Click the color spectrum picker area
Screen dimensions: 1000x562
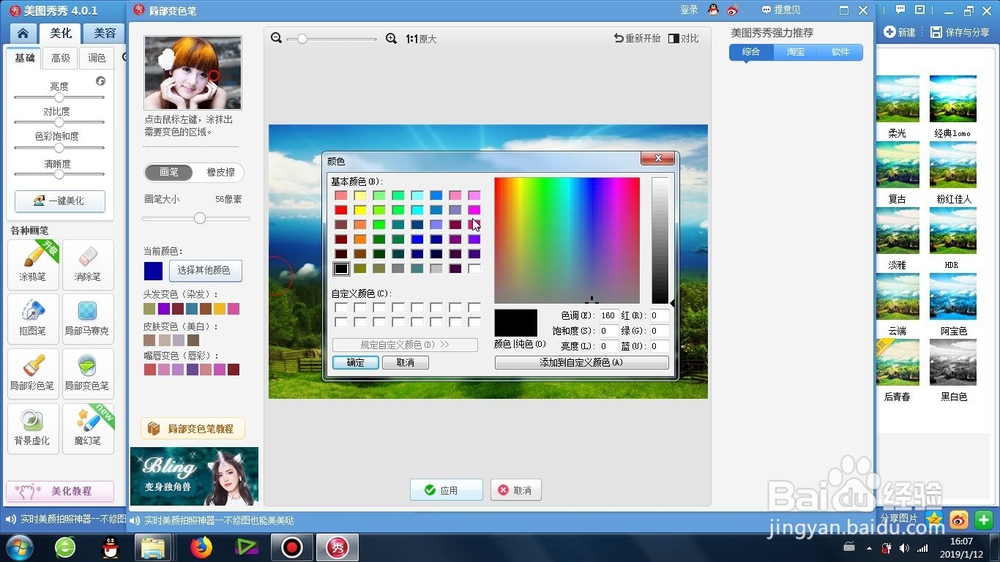[567, 240]
